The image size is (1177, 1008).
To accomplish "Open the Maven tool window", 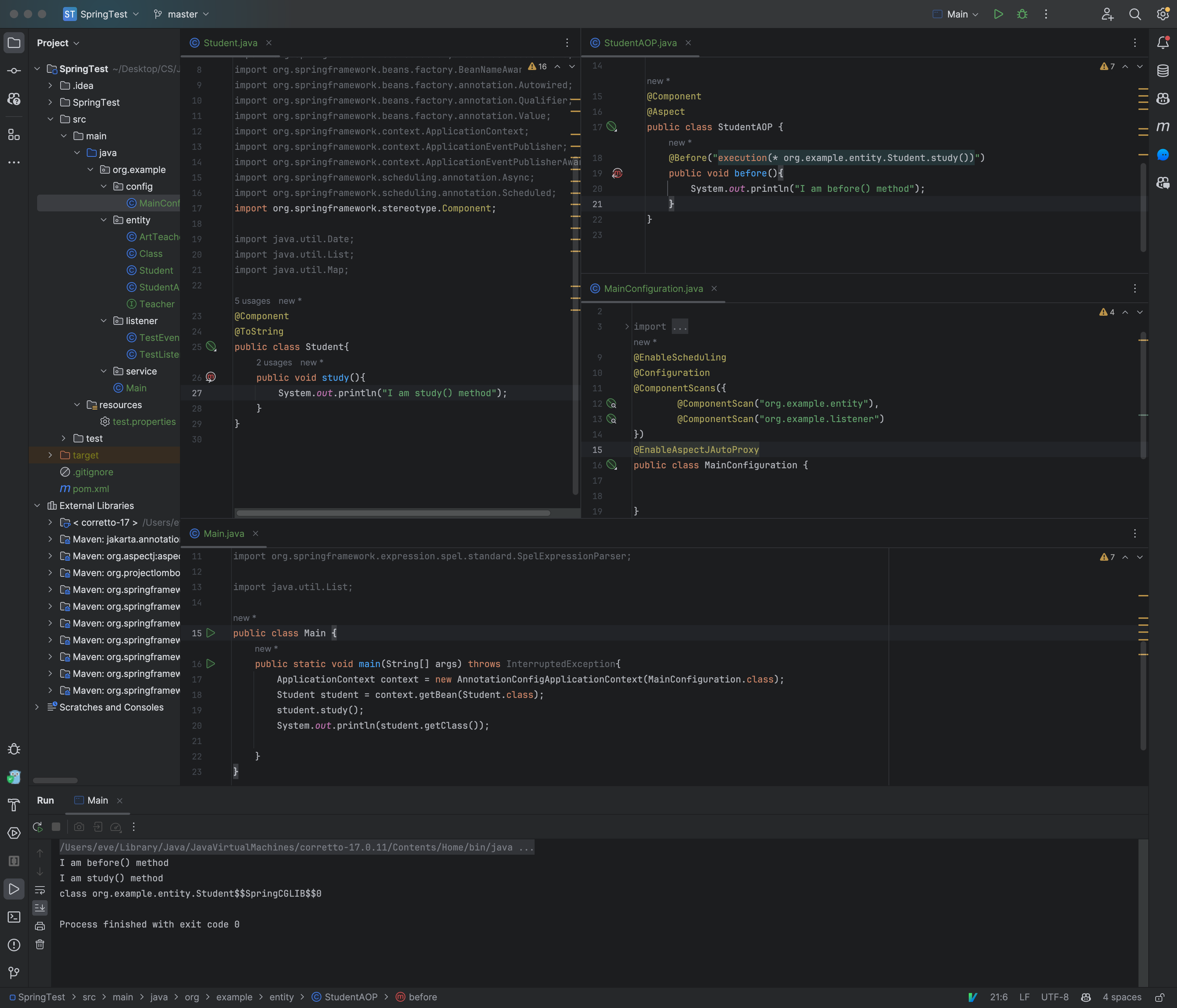I will (x=1162, y=126).
